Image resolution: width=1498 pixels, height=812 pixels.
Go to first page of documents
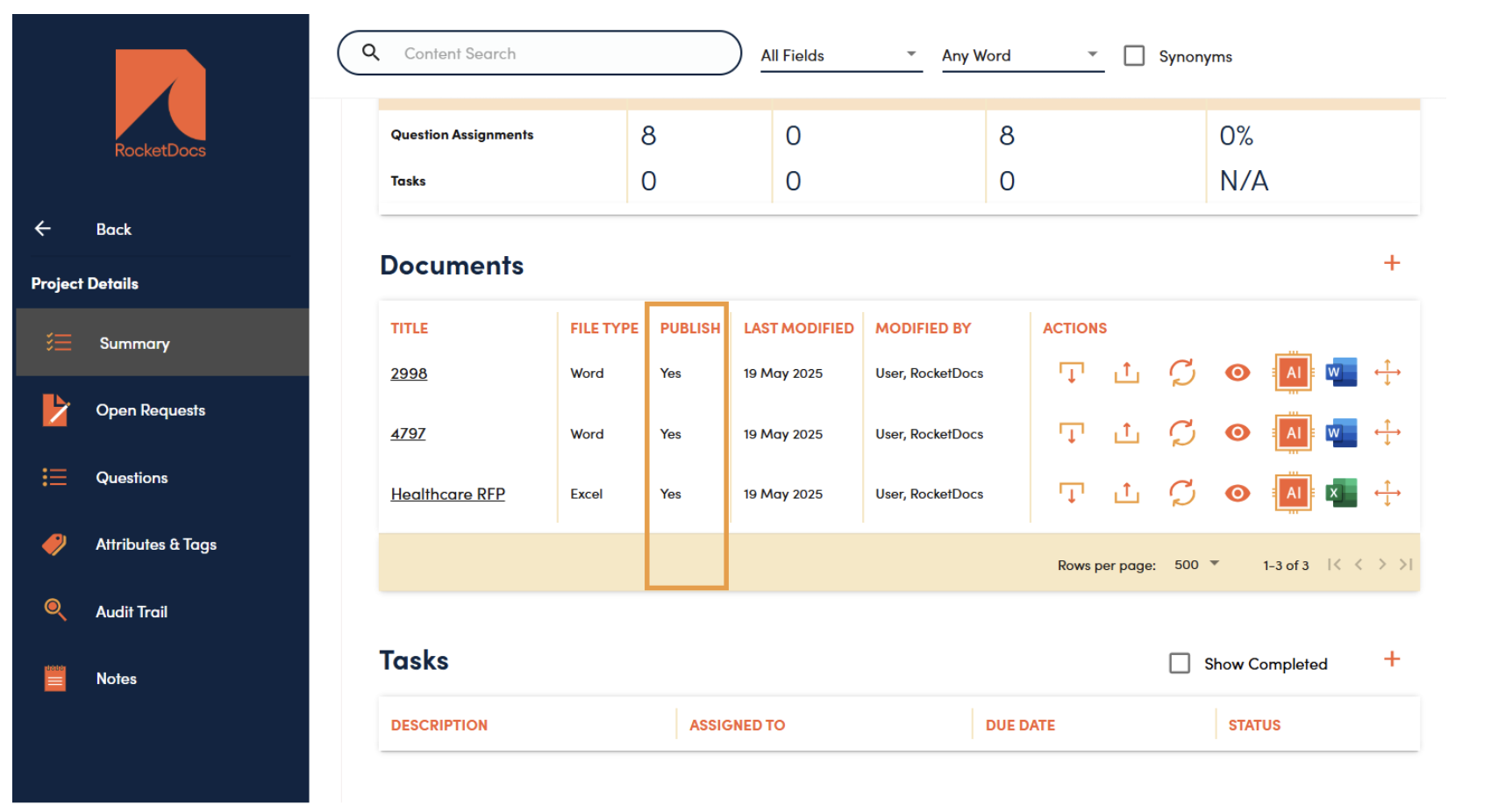(1334, 565)
